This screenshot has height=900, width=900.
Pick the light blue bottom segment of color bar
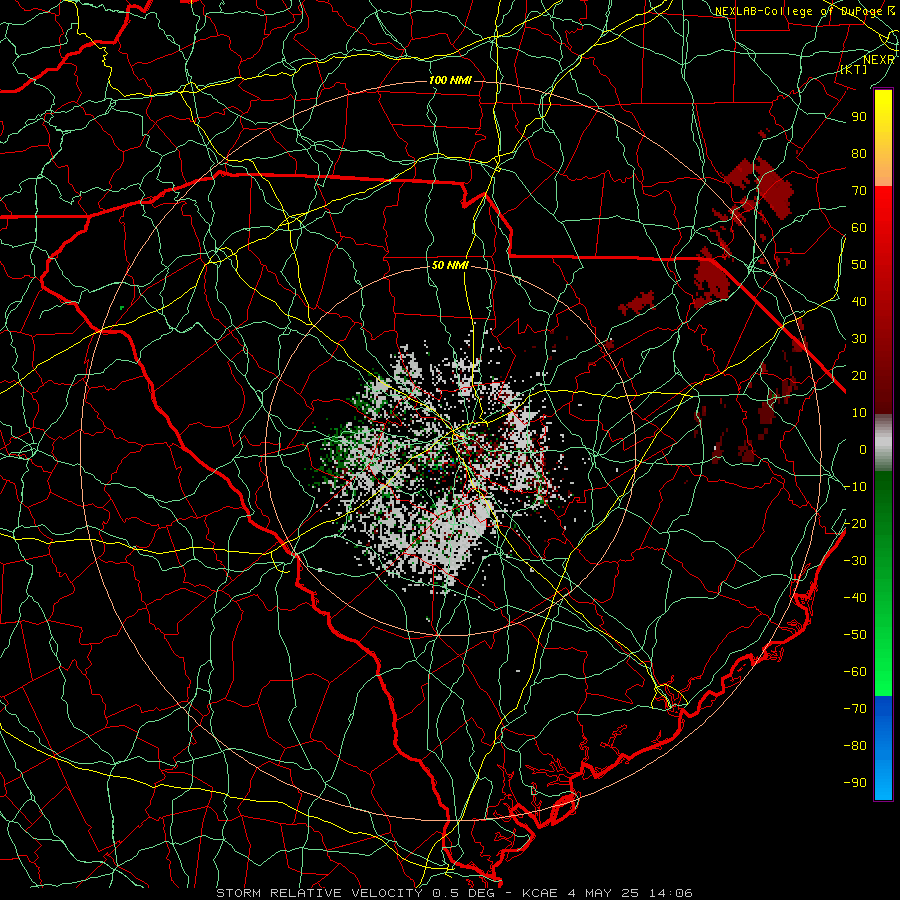pos(883,781)
